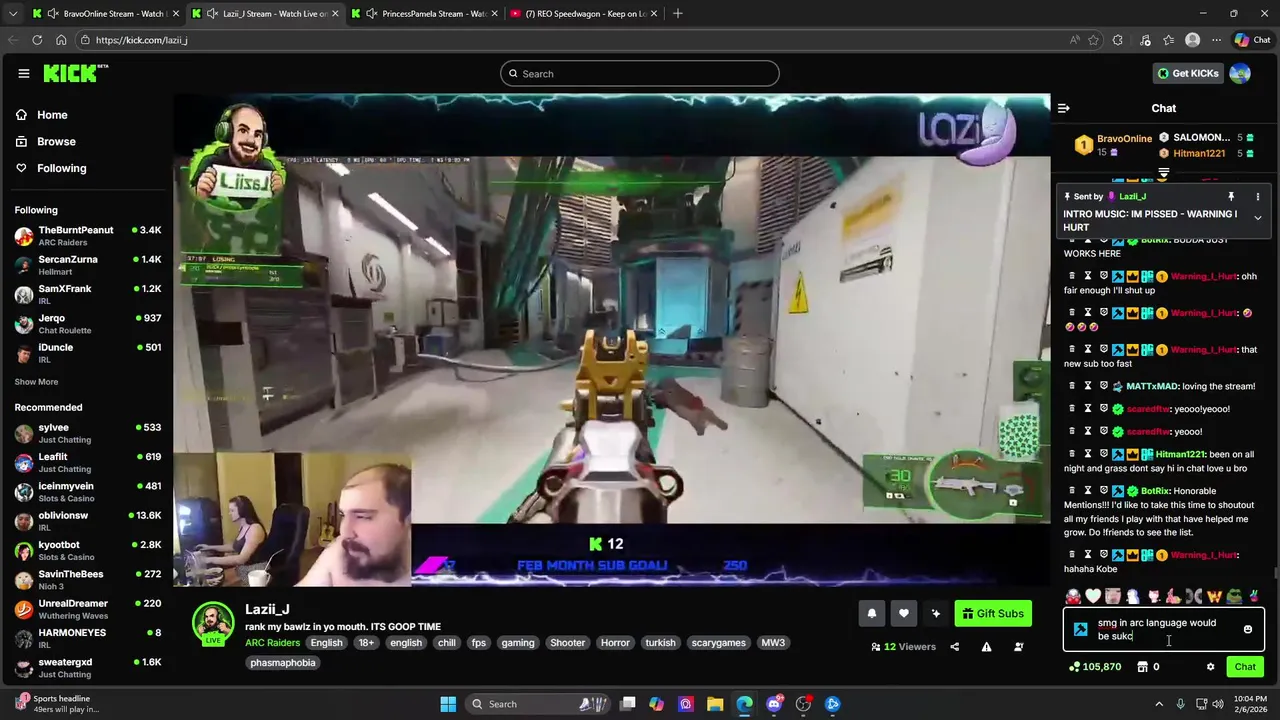
Task: Click BravoOnline on gift leaderboard
Action: pyautogui.click(x=1124, y=139)
